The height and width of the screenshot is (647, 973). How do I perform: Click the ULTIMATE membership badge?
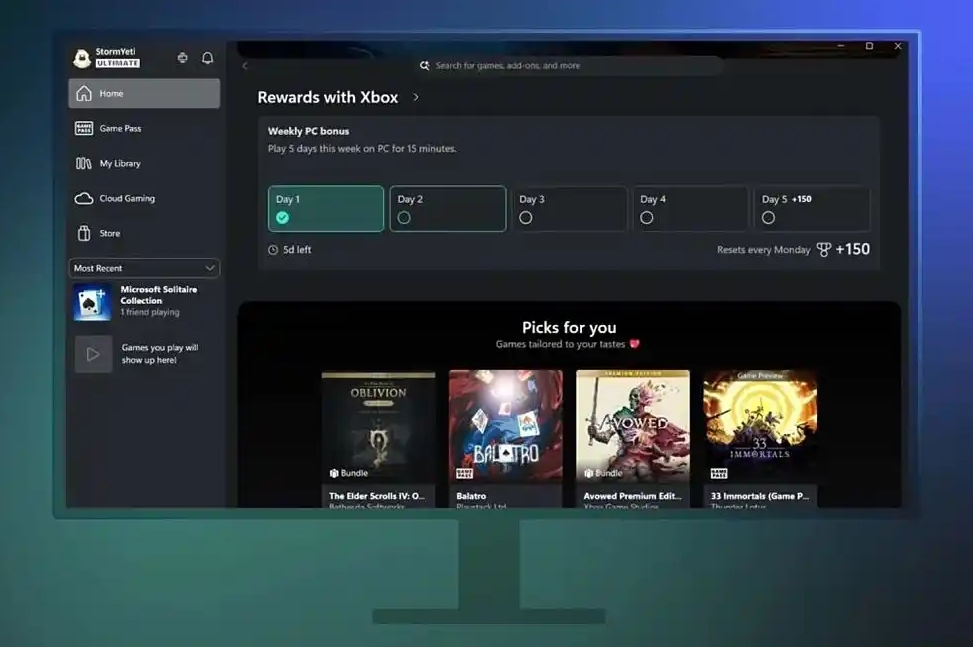118,63
